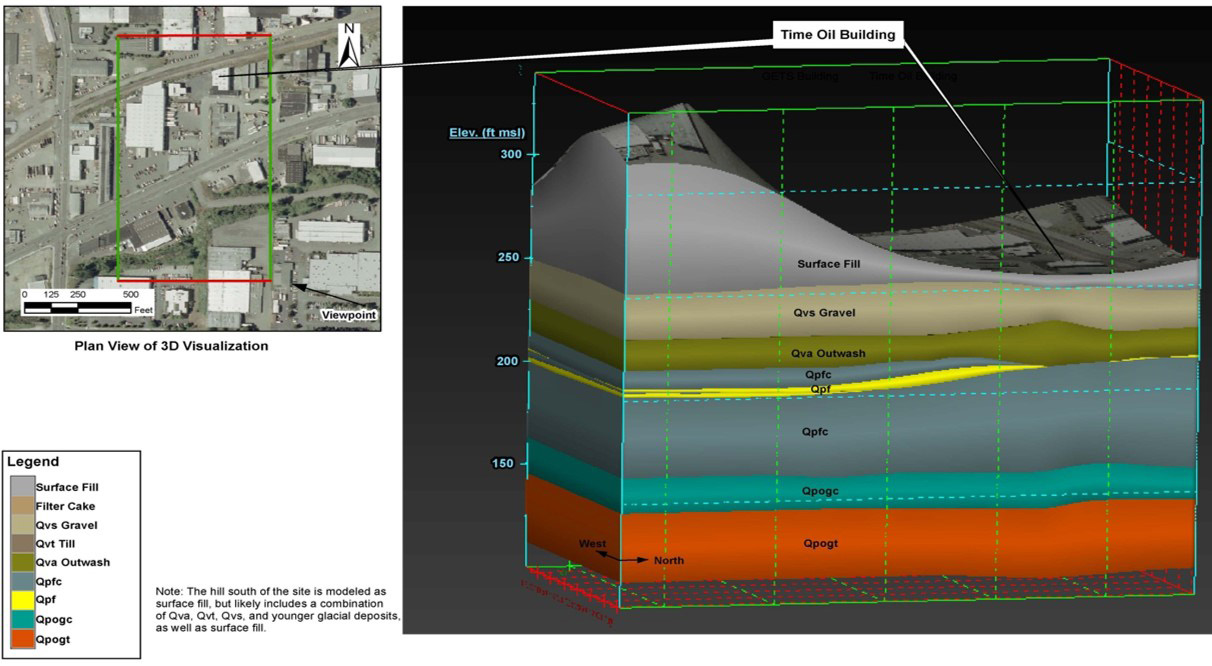
Task: Click the 'Qpogt' label on the orange layer
Action: [820, 544]
